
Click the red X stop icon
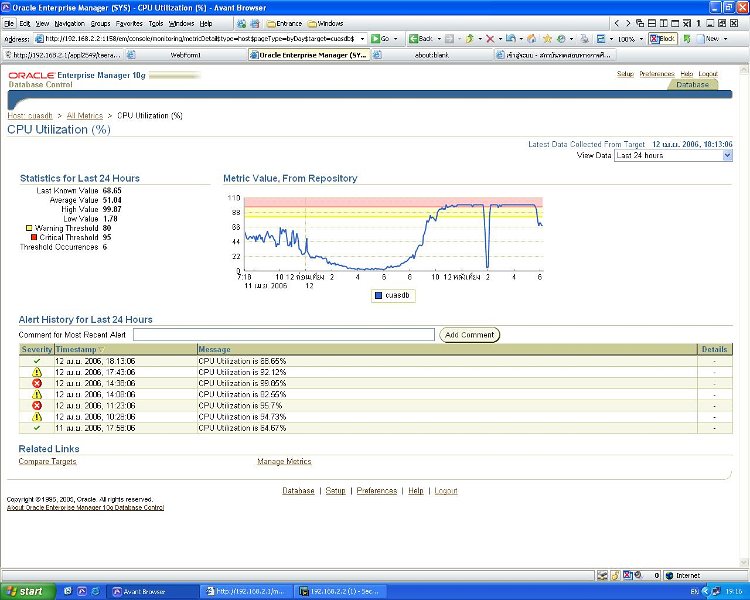point(490,39)
